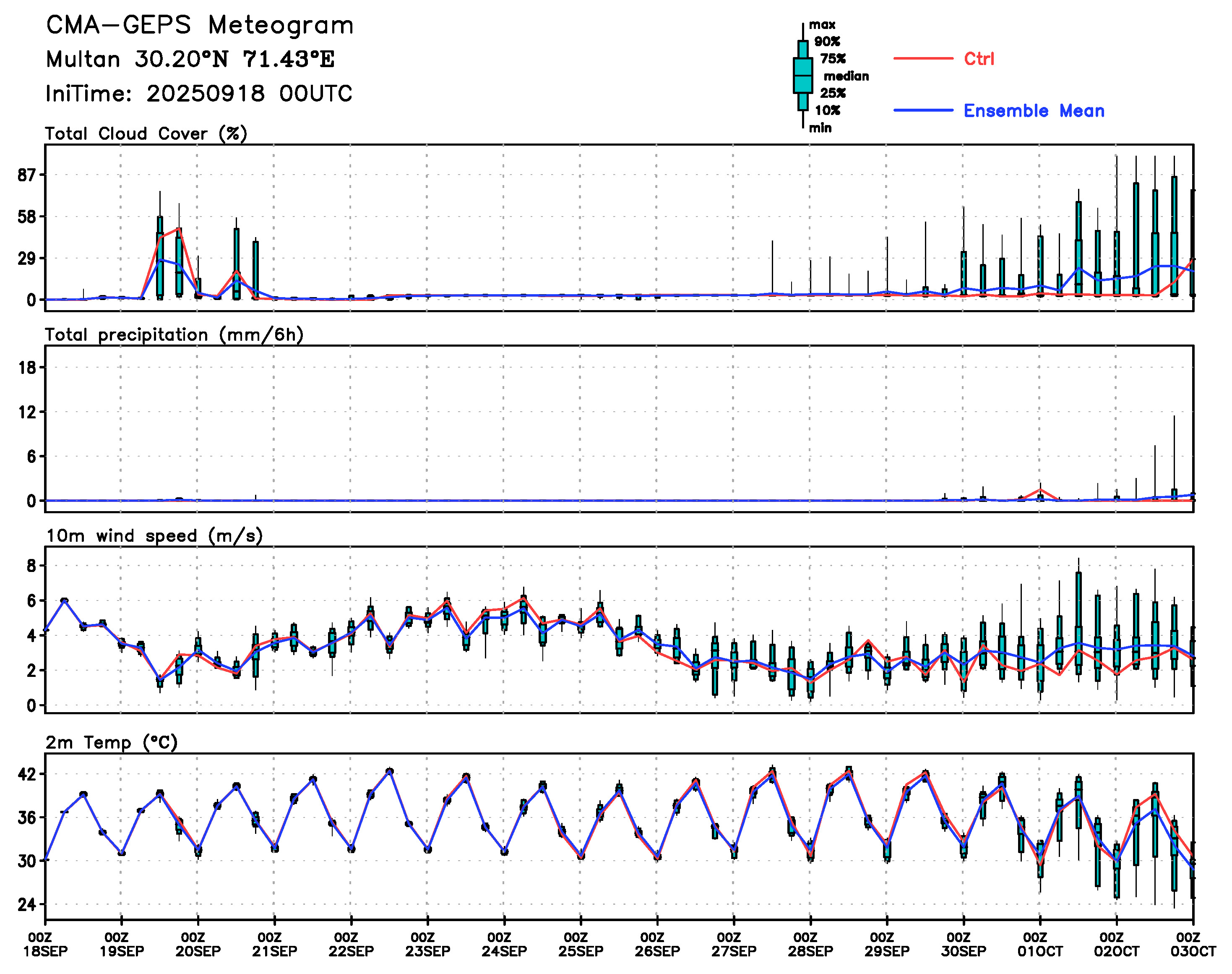
Task: Click the 'min' legend label
Action: 820,128
